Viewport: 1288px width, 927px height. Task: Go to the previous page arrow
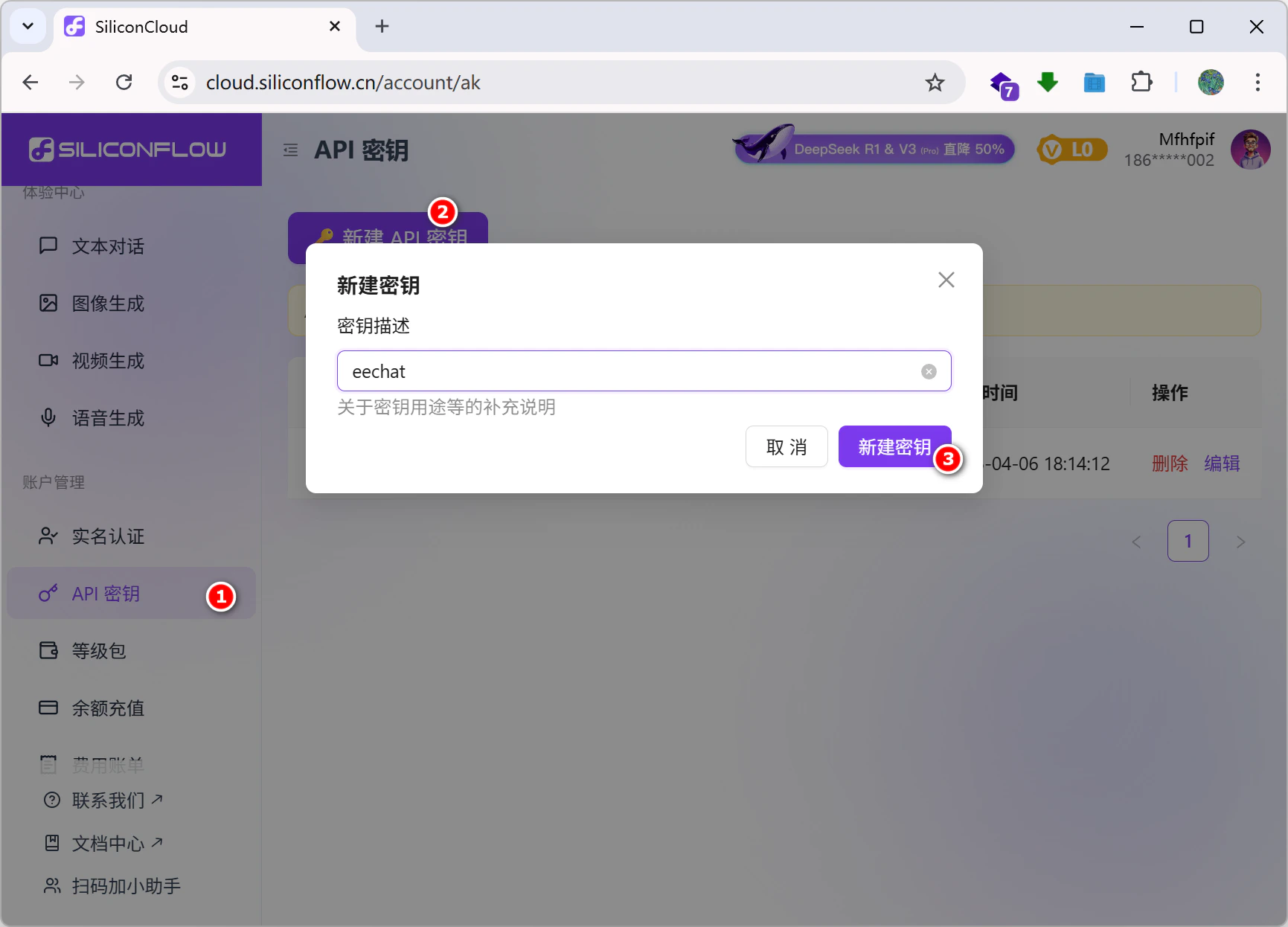(1136, 542)
